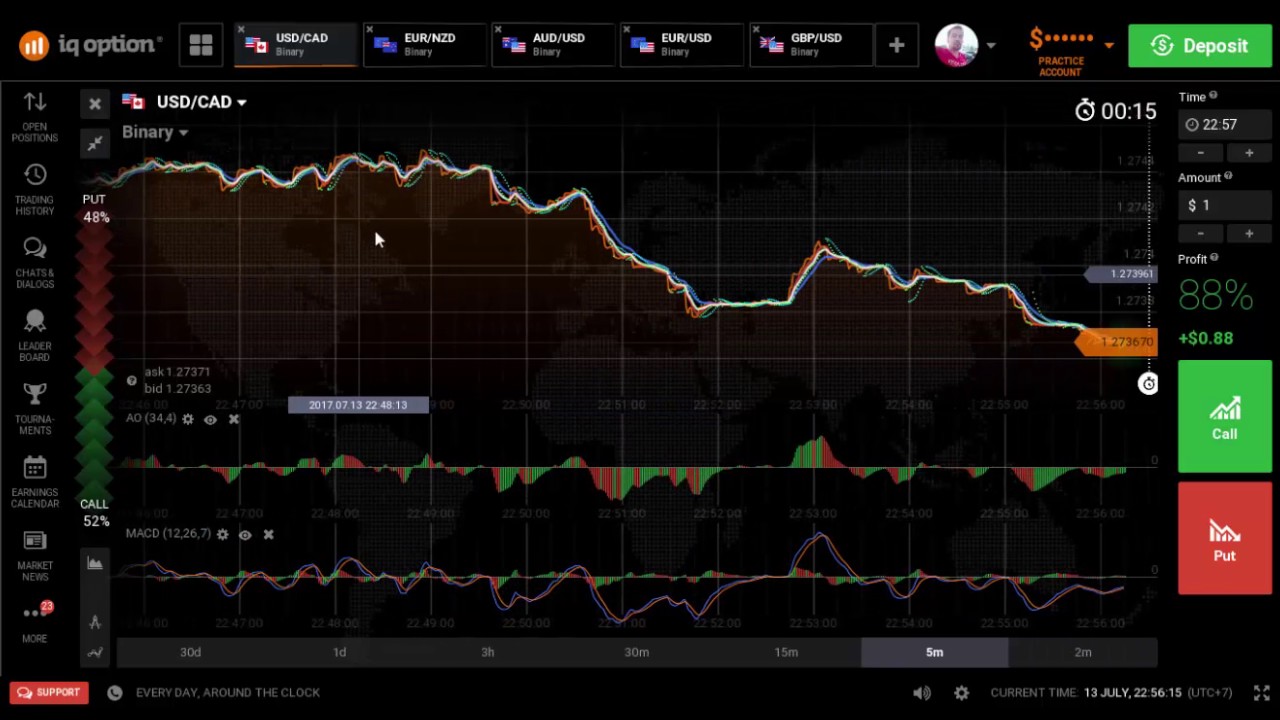The height and width of the screenshot is (720, 1280).
Task: Click the phone icon in bottom bar
Action: click(x=115, y=692)
